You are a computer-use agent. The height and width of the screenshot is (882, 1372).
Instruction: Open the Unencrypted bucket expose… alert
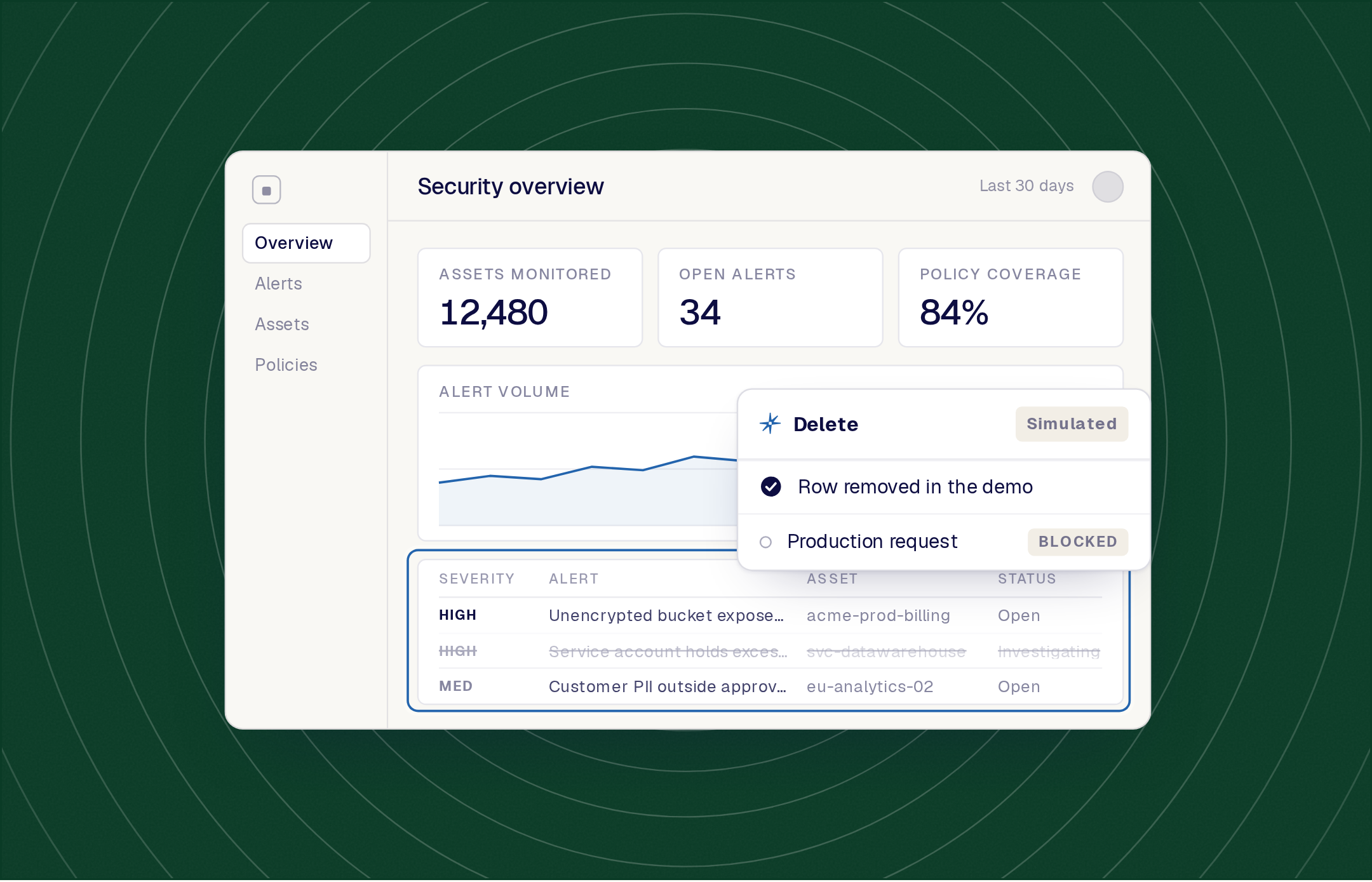pos(666,615)
